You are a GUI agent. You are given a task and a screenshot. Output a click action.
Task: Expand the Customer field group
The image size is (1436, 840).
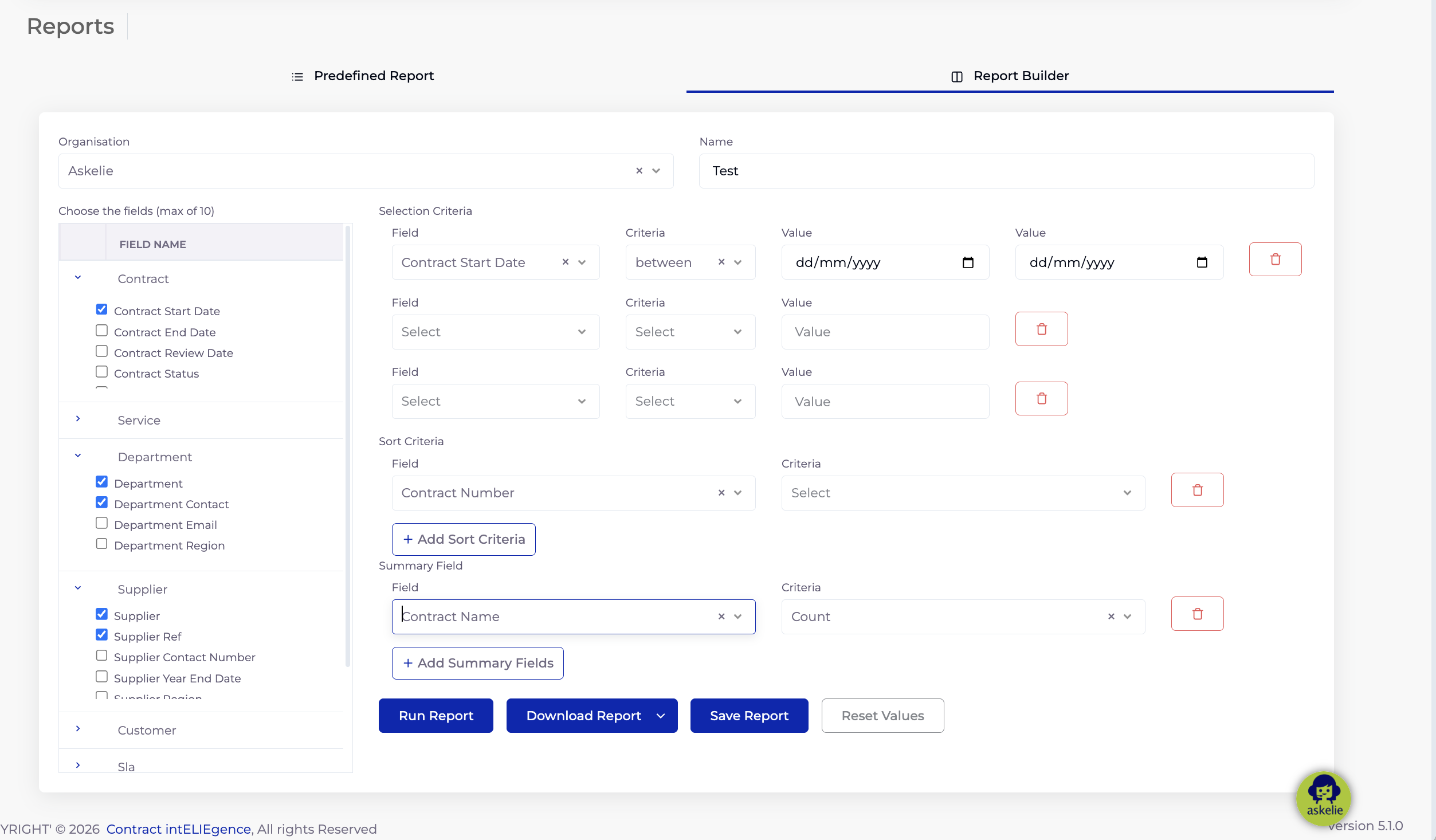tap(78, 729)
